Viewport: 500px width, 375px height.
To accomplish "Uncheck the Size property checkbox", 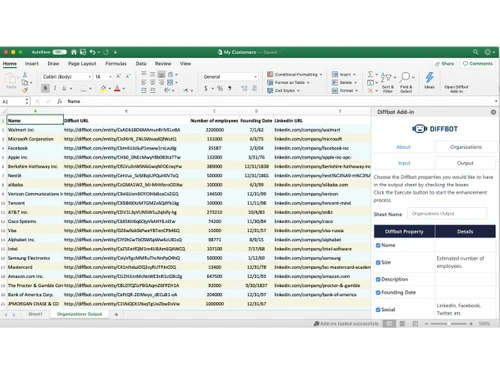I will tap(378, 263).
